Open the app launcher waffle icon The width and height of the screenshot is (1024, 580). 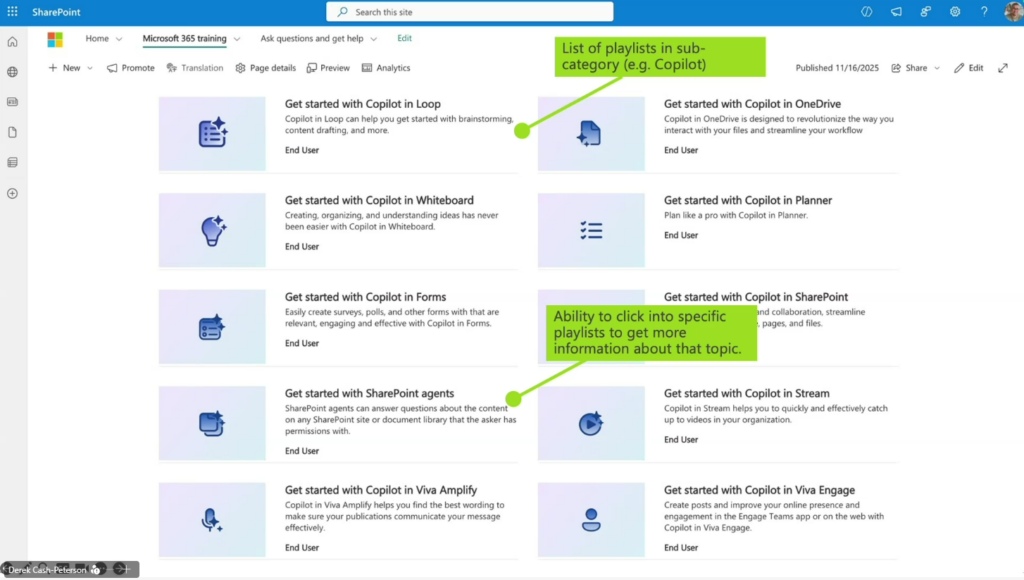(12, 12)
